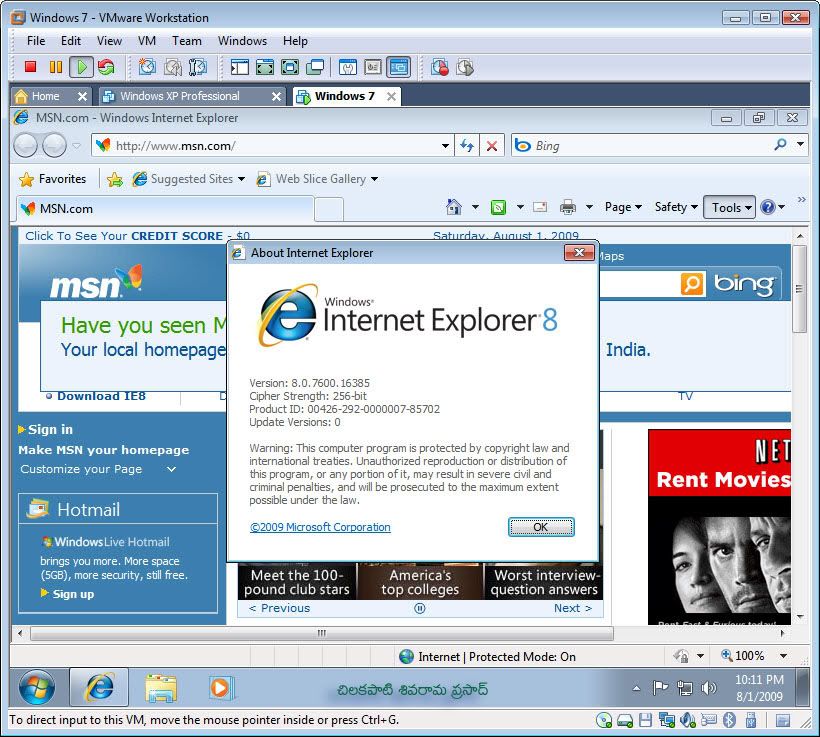Switch to Windows XP Professional tab
Viewport: 820px width, 737px height.
(x=180, y=96)
